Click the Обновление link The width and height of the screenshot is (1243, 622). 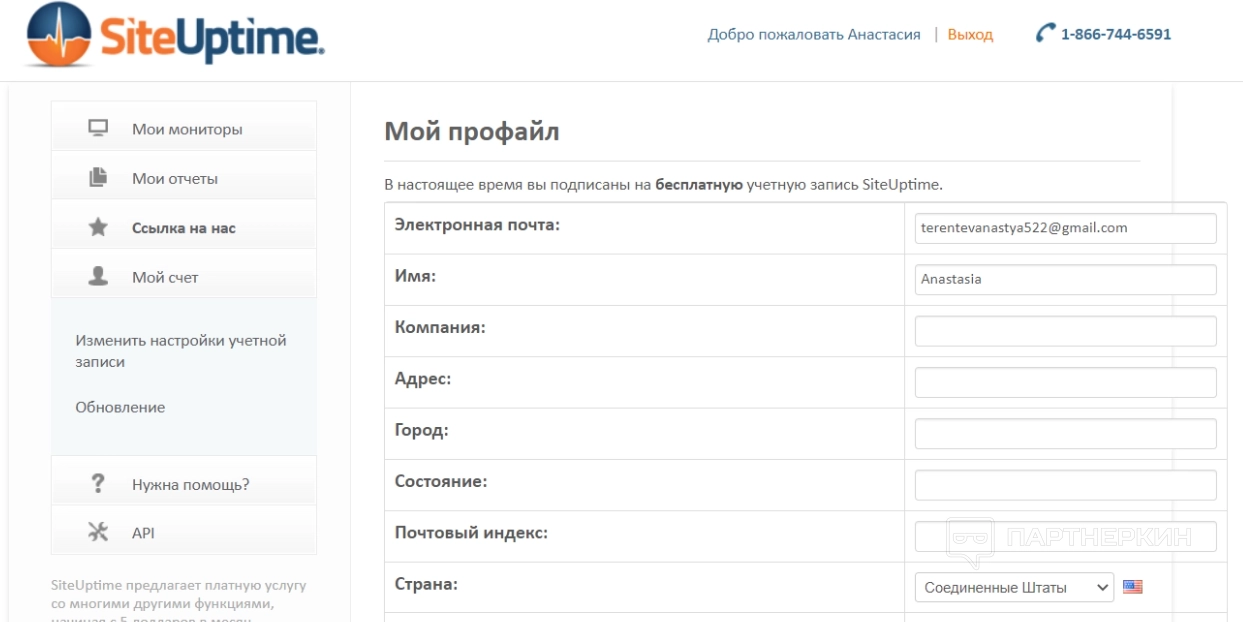120,407
